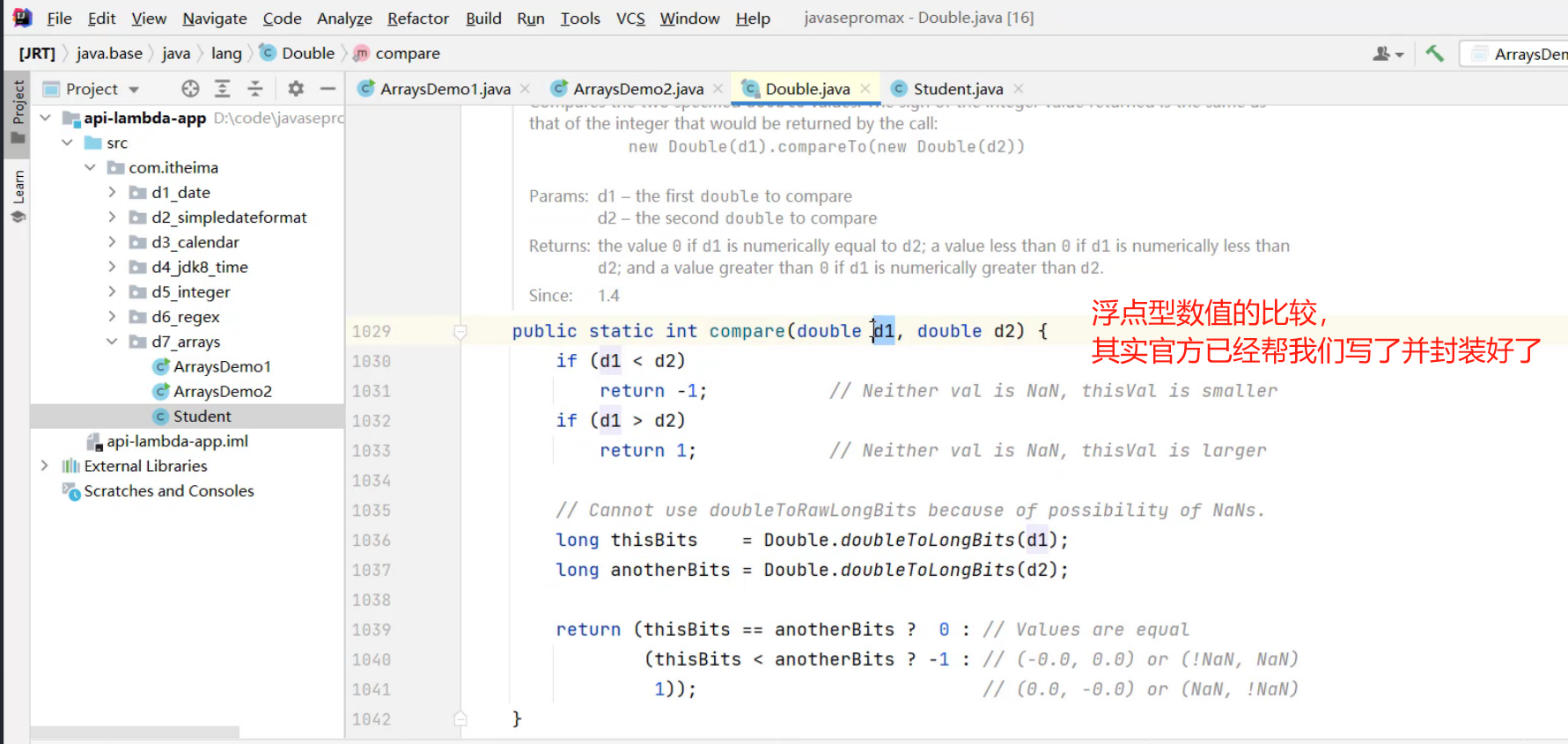Fold compare method at line 1029 marker
1568x744 pixels.
tap(460, 331)
